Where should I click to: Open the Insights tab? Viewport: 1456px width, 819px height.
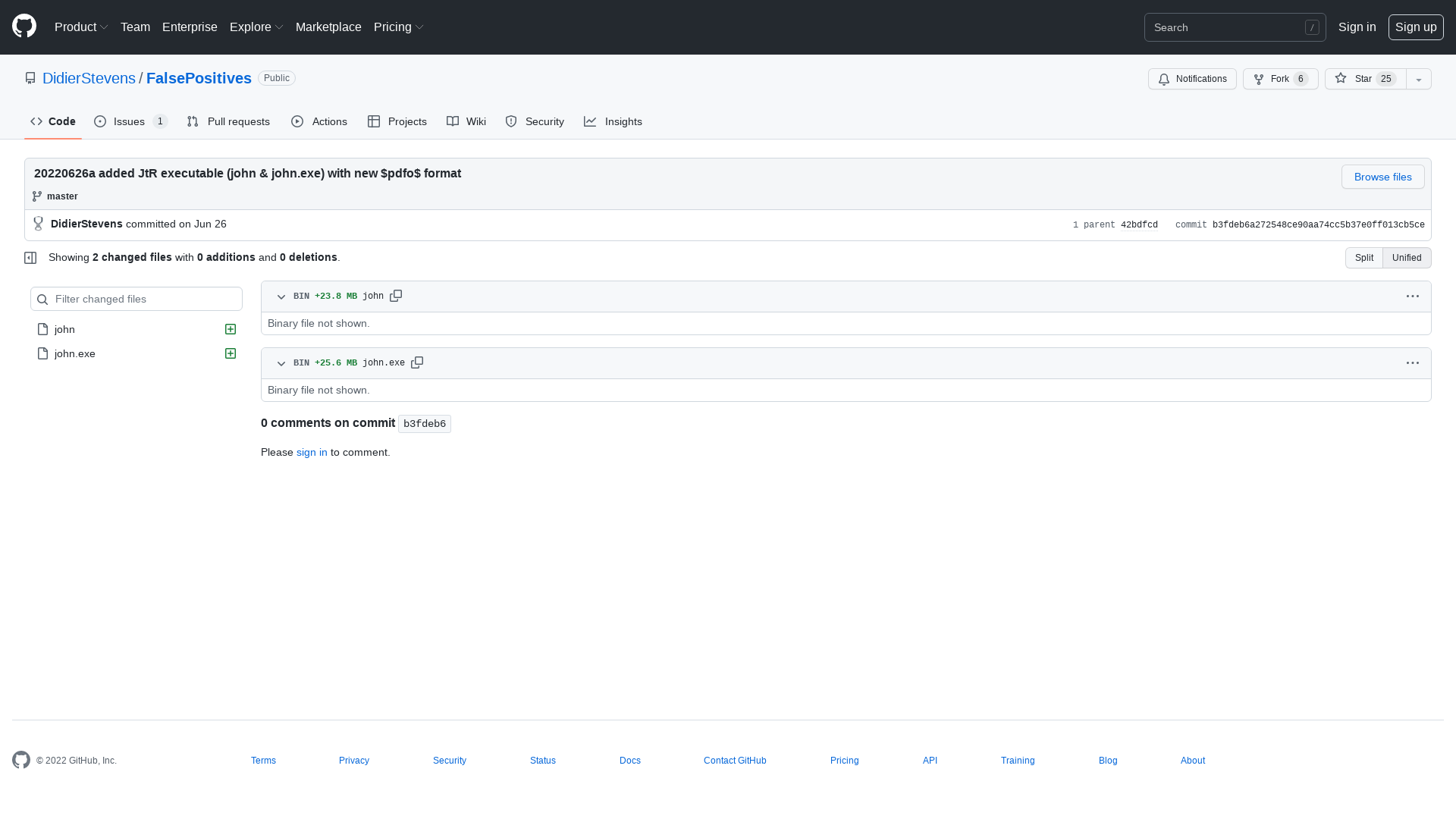click(613, 121)
